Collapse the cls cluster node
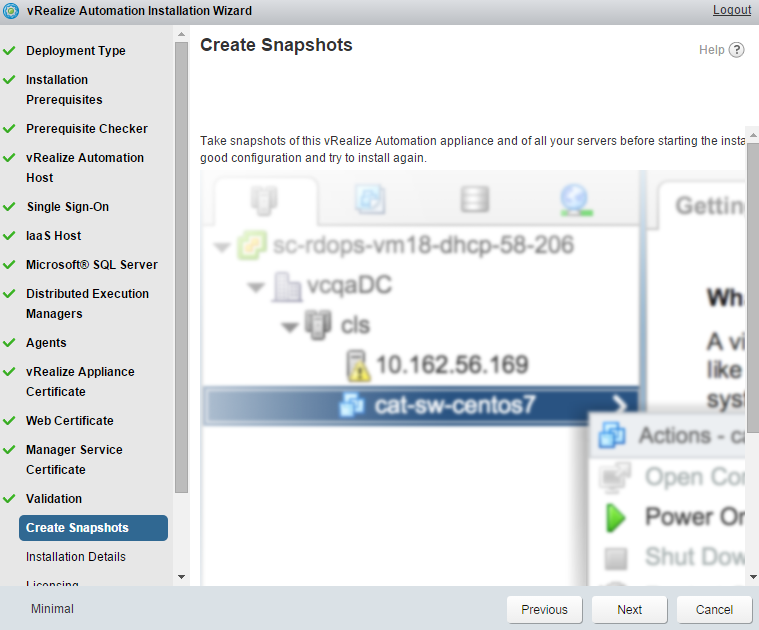This screenshot has height=630, width=759. click(290, 326)
